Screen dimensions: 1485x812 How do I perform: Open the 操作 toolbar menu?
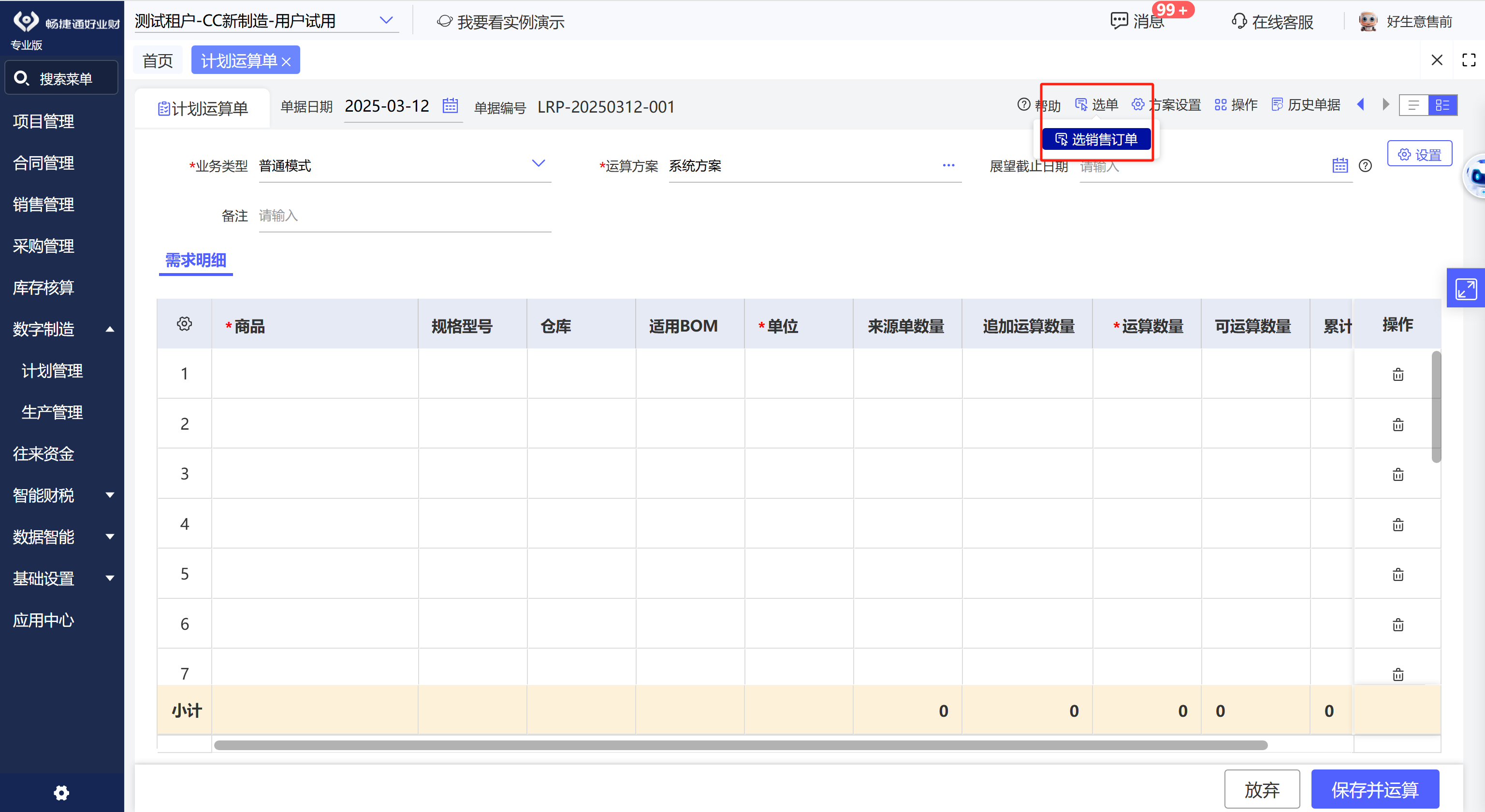tap(1236, 105)
